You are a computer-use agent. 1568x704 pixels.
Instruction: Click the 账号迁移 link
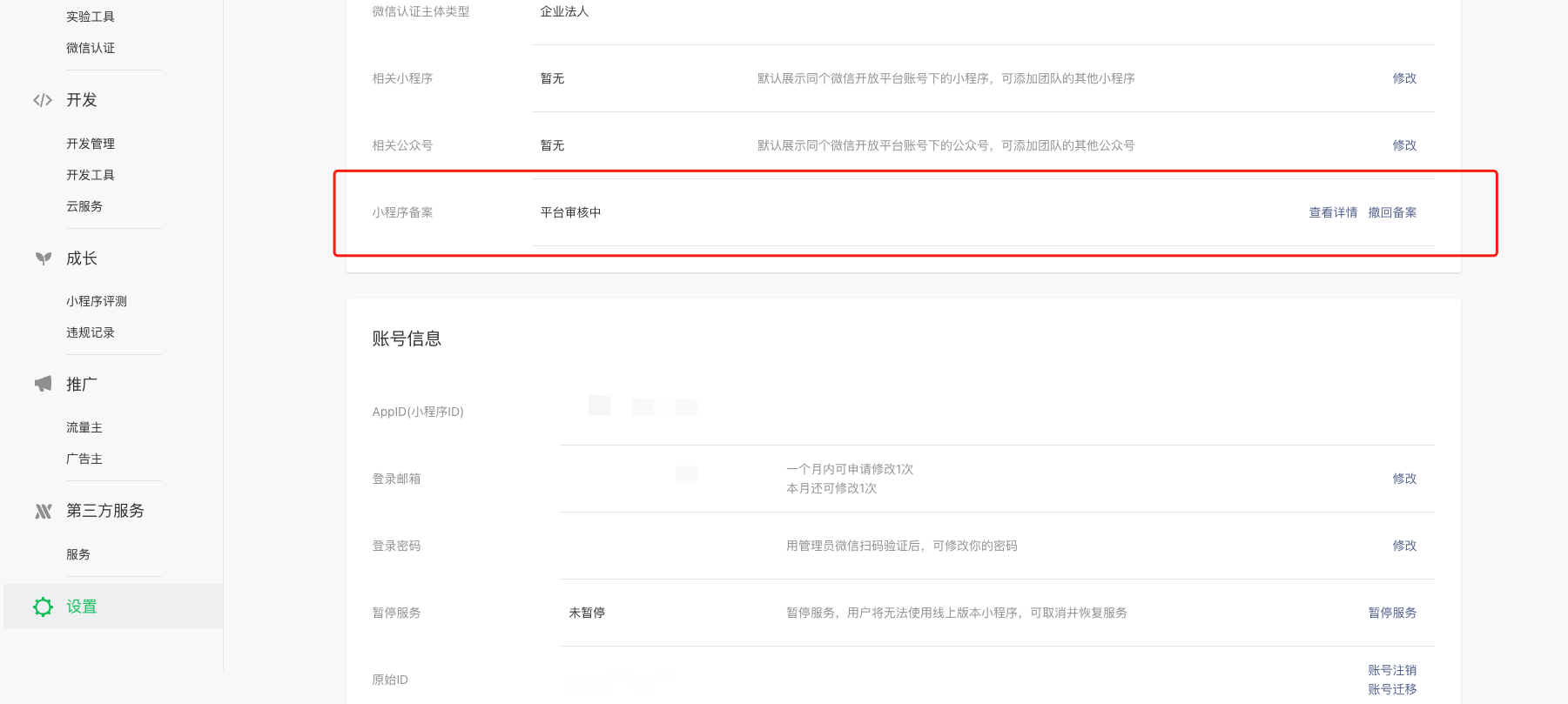1392,689
